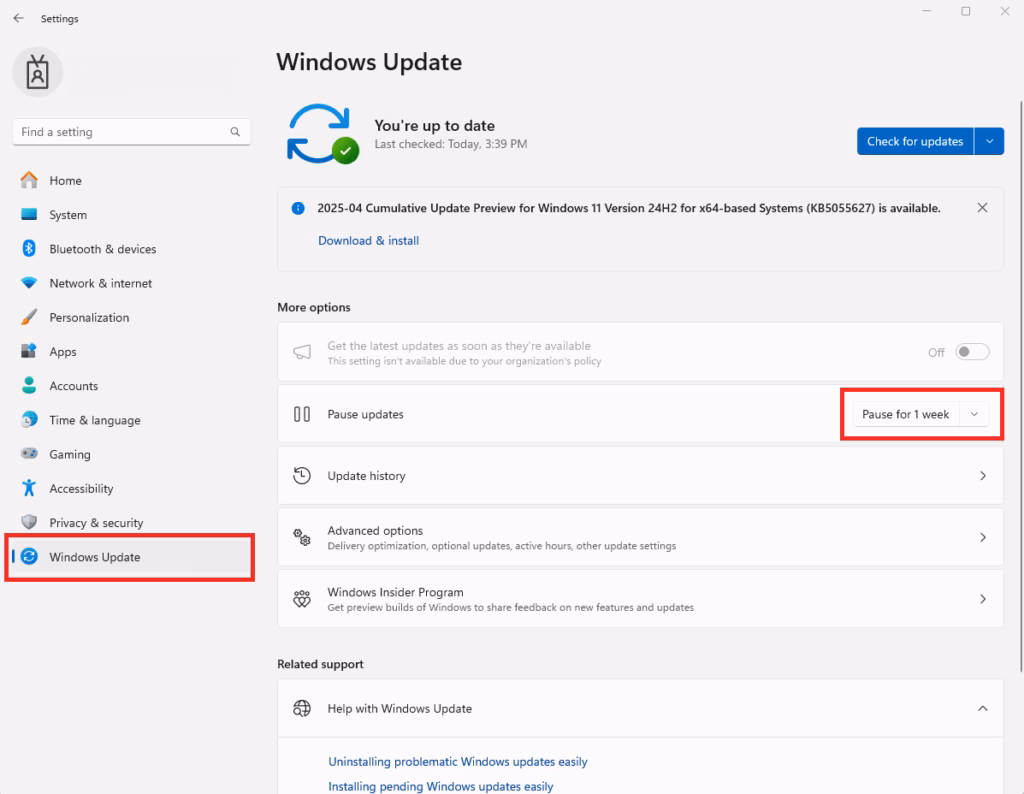Select Bluetooth & devices
This screenshot has height=794, width=1024.
click(131, 249)
